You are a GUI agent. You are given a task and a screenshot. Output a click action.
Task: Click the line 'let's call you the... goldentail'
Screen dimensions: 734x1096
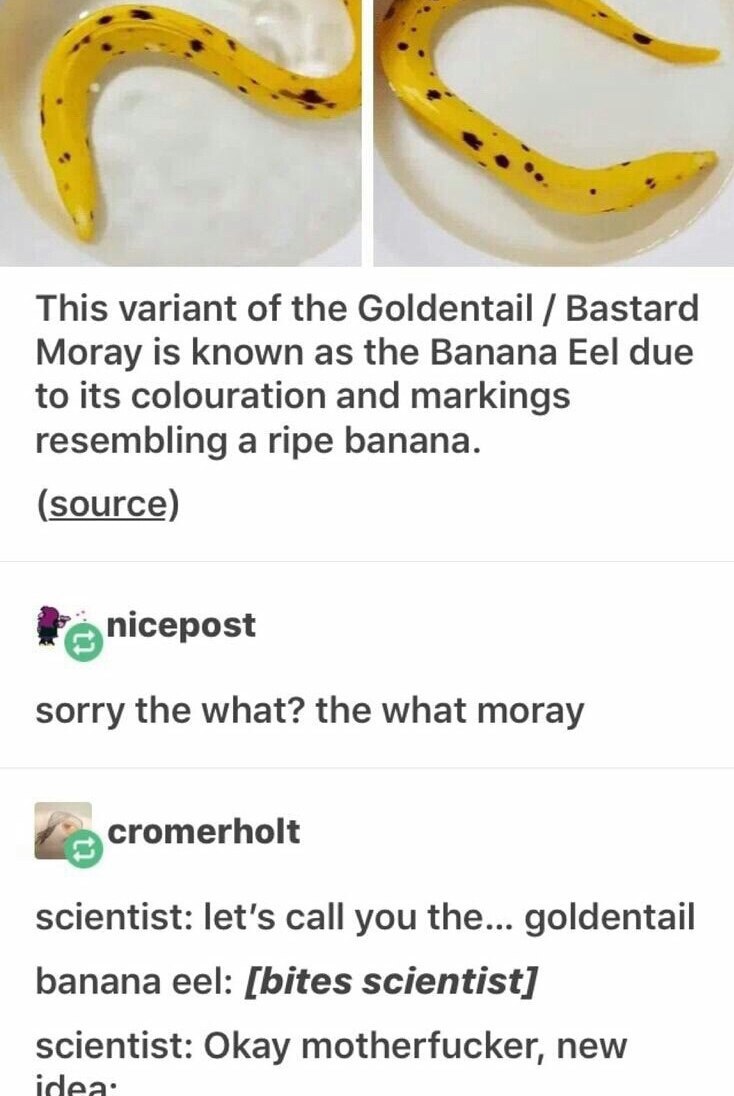[449, 917]
